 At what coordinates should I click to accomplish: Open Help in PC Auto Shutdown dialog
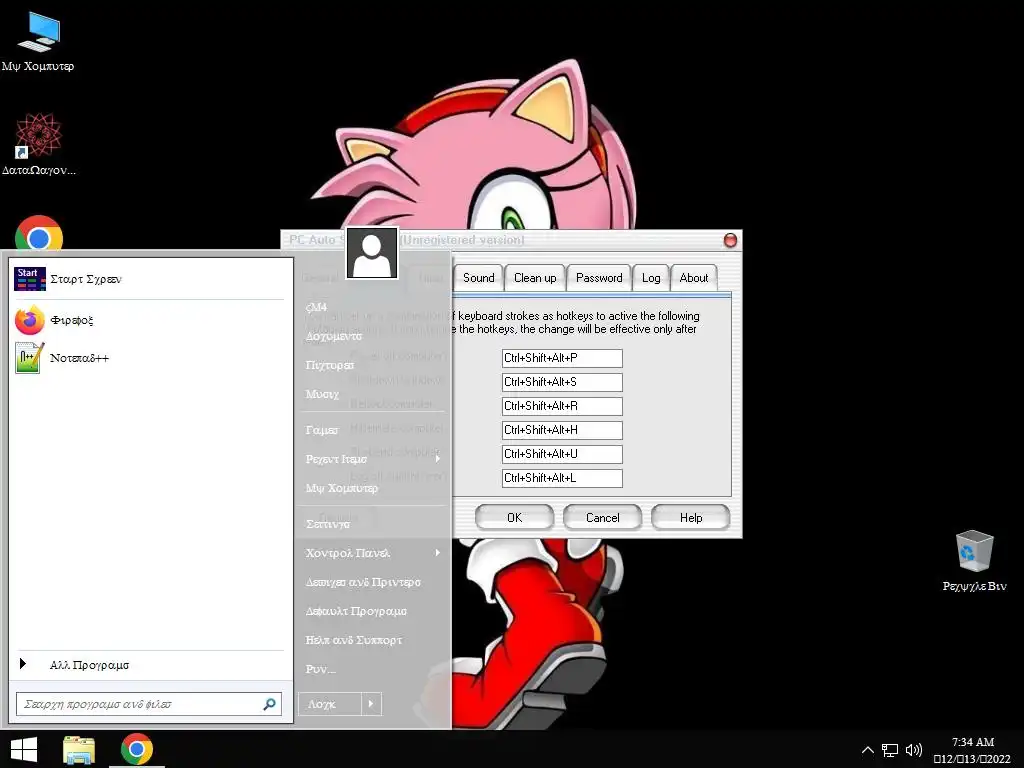690,517
